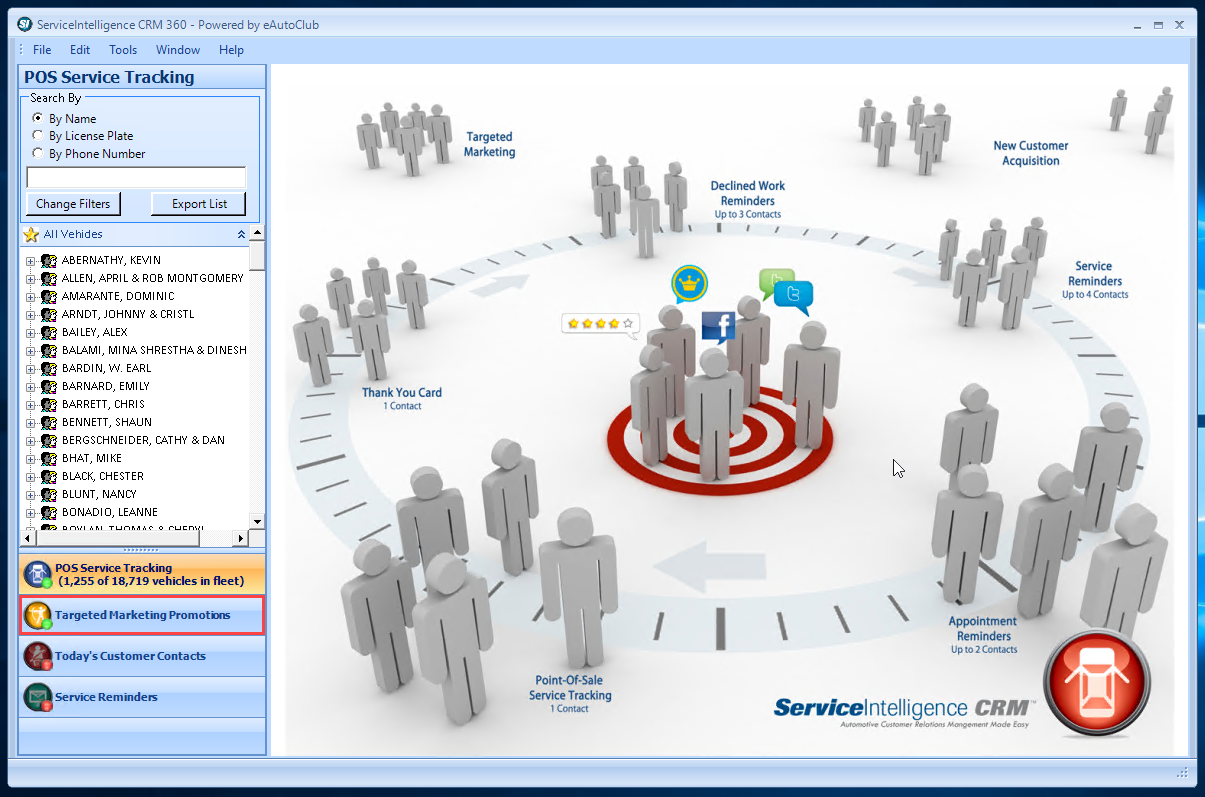Viewport: 1205px width, 797px height.
Task: Click the Change Filters button
Action: click(73, 204)
